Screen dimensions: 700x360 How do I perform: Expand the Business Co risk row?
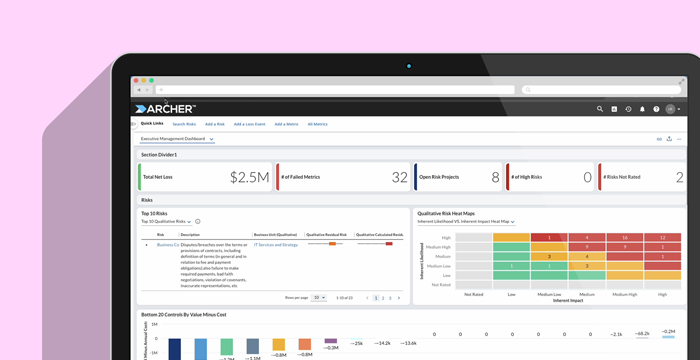[x=146, y=245]
